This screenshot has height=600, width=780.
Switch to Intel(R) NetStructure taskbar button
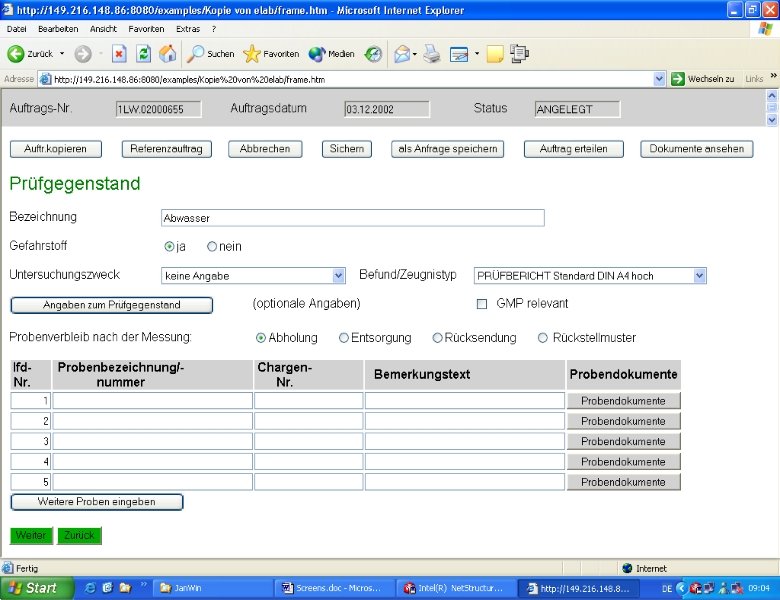[x=456, y=588]
